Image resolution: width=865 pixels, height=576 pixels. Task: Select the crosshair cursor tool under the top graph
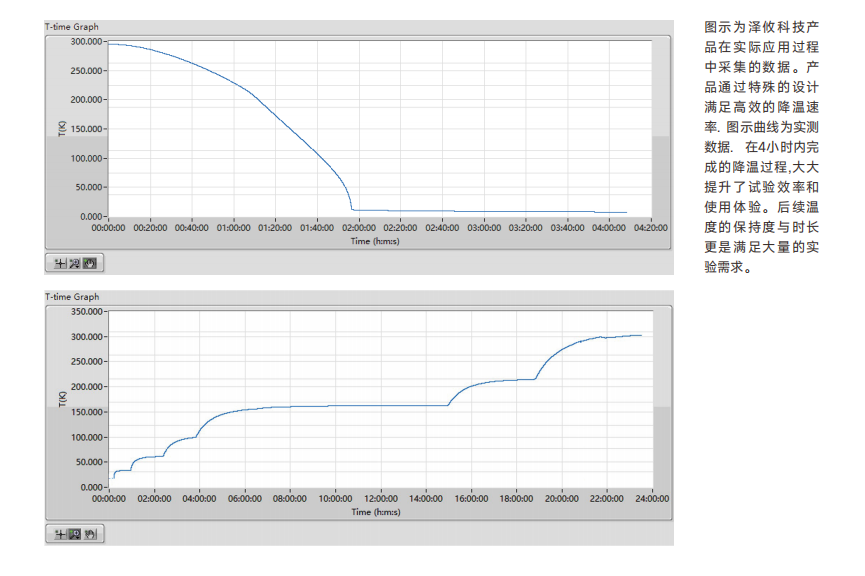(x=59, y=263)
